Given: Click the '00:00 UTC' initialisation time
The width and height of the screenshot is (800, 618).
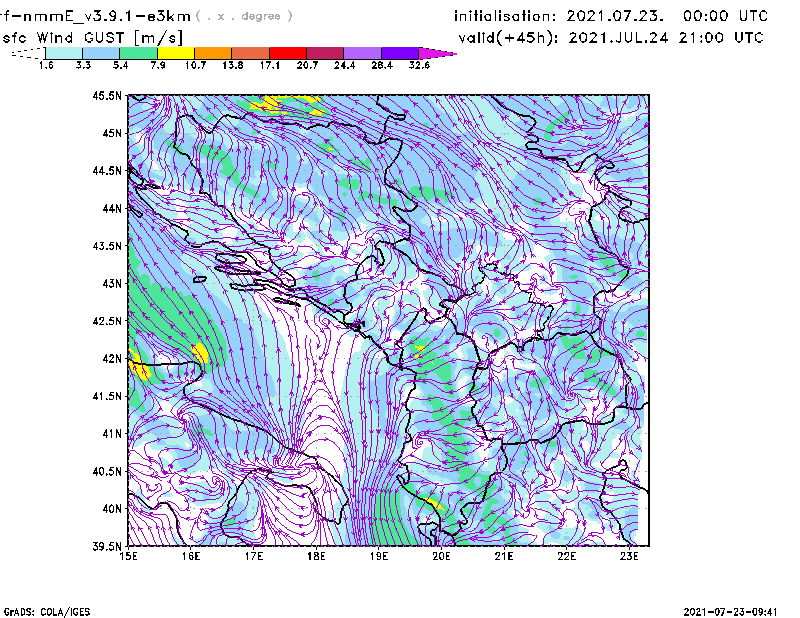Looking at the screenshot, I should 726,16.
